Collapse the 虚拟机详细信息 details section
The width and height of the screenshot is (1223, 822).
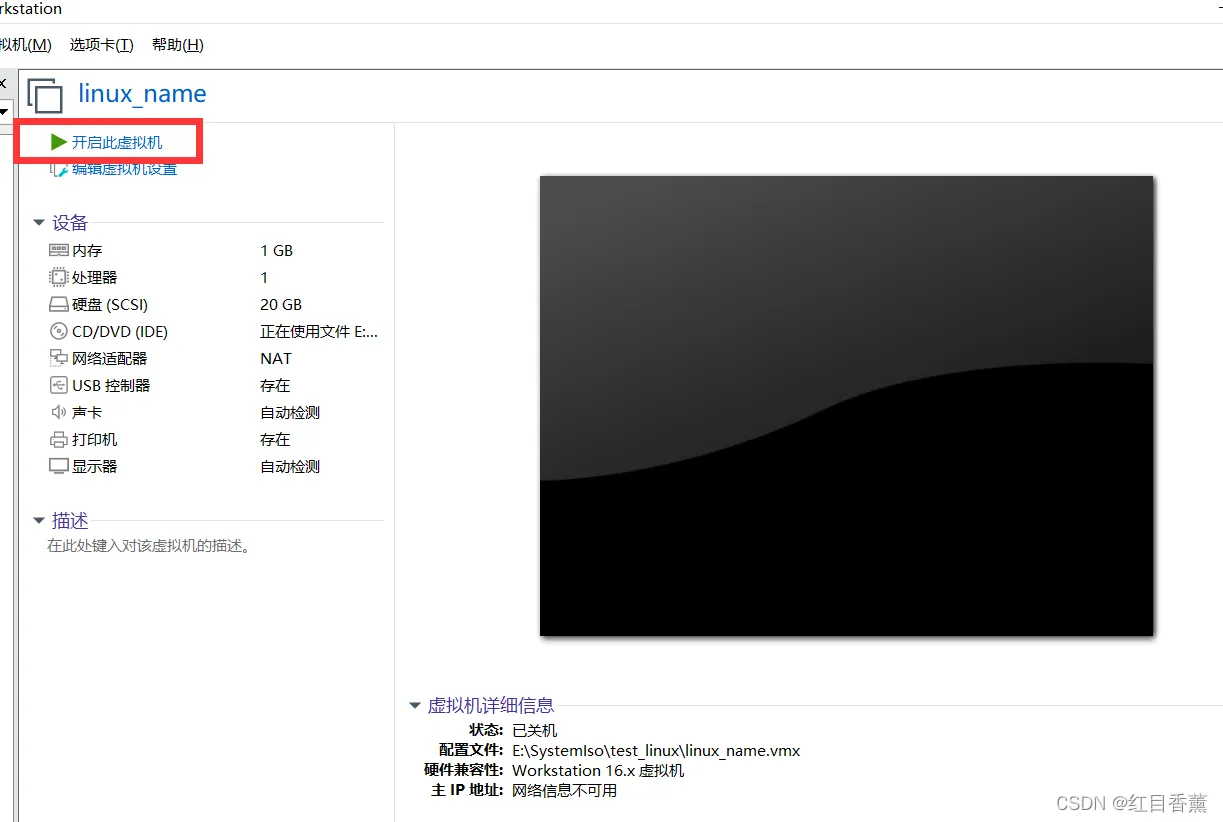(x=413, y=705)
